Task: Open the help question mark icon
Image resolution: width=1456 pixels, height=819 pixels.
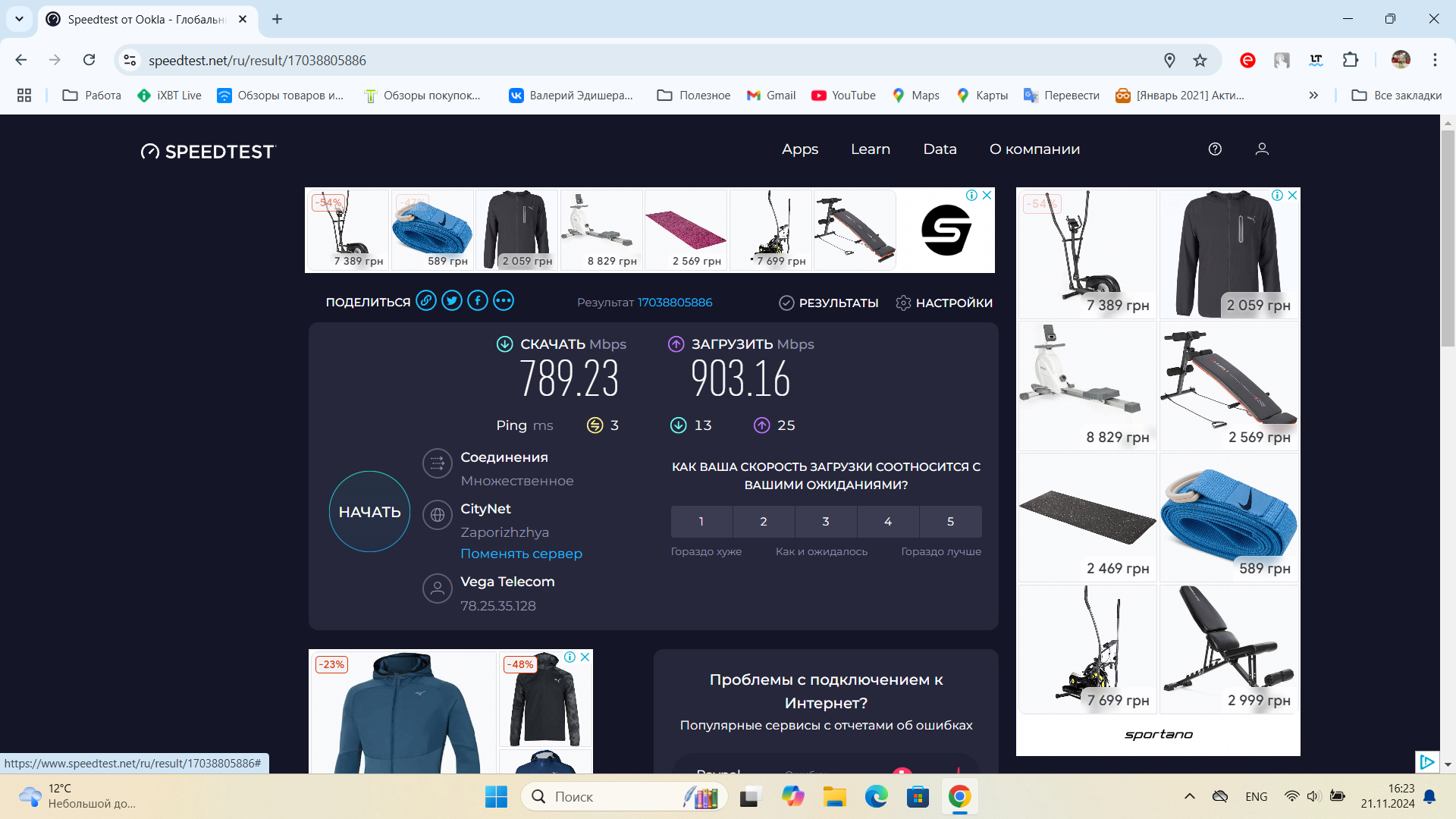Action: point(1215,149)
